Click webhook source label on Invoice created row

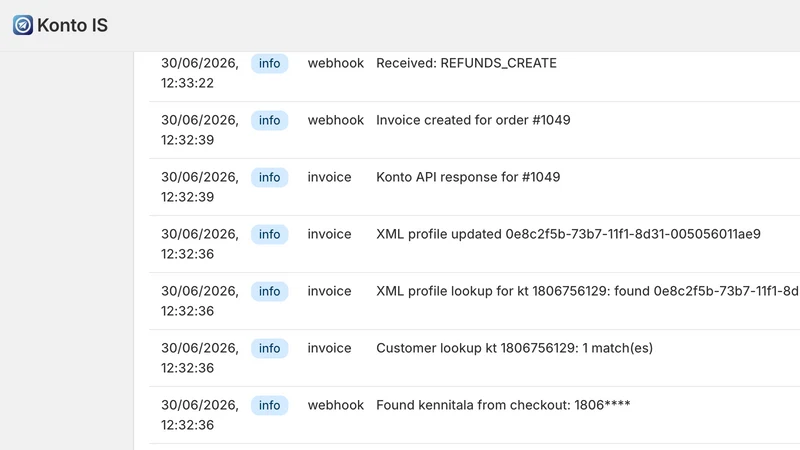click(x=336, y=120)
